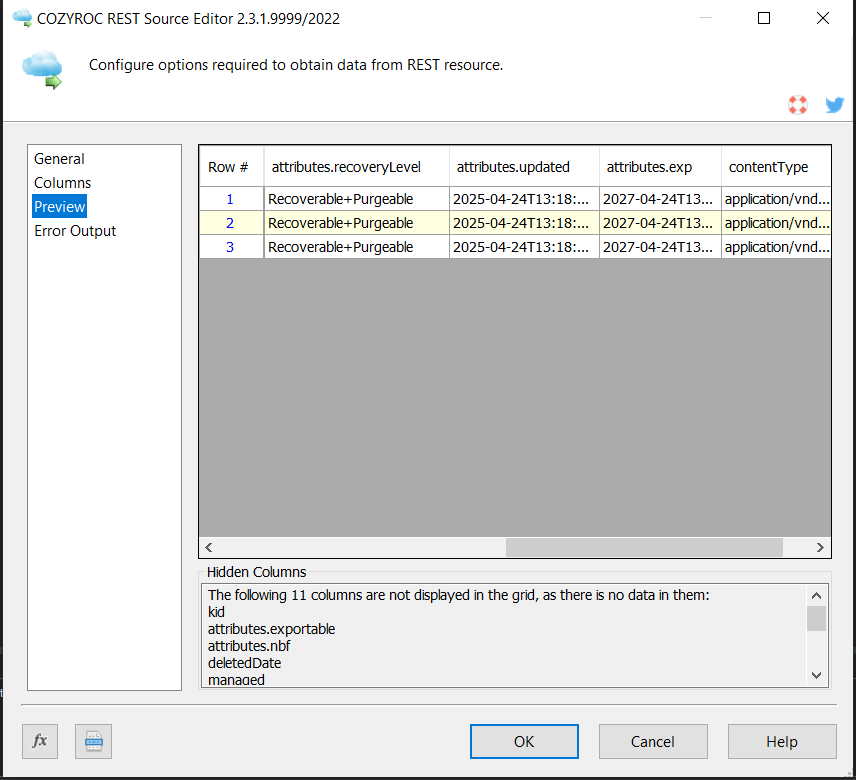Open the General page
This screenshot has width=856, height=780.
pyautogui.click(x=59, y=159)
